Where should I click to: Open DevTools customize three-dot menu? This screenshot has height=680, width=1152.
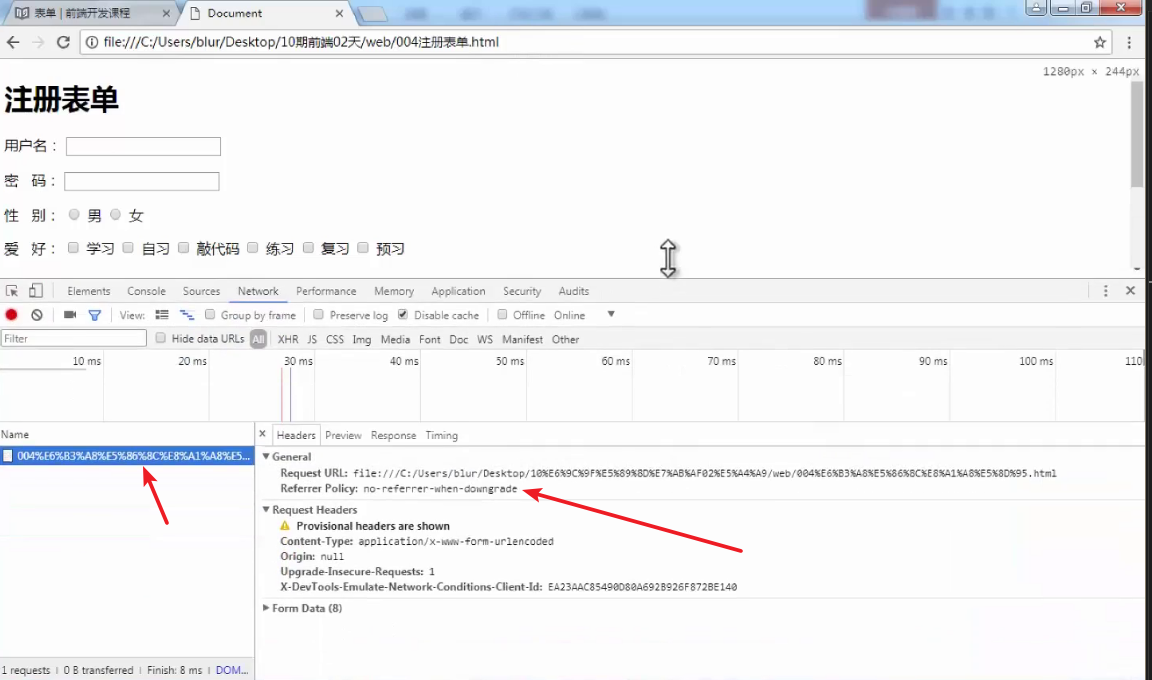[x=1105, y=291]
